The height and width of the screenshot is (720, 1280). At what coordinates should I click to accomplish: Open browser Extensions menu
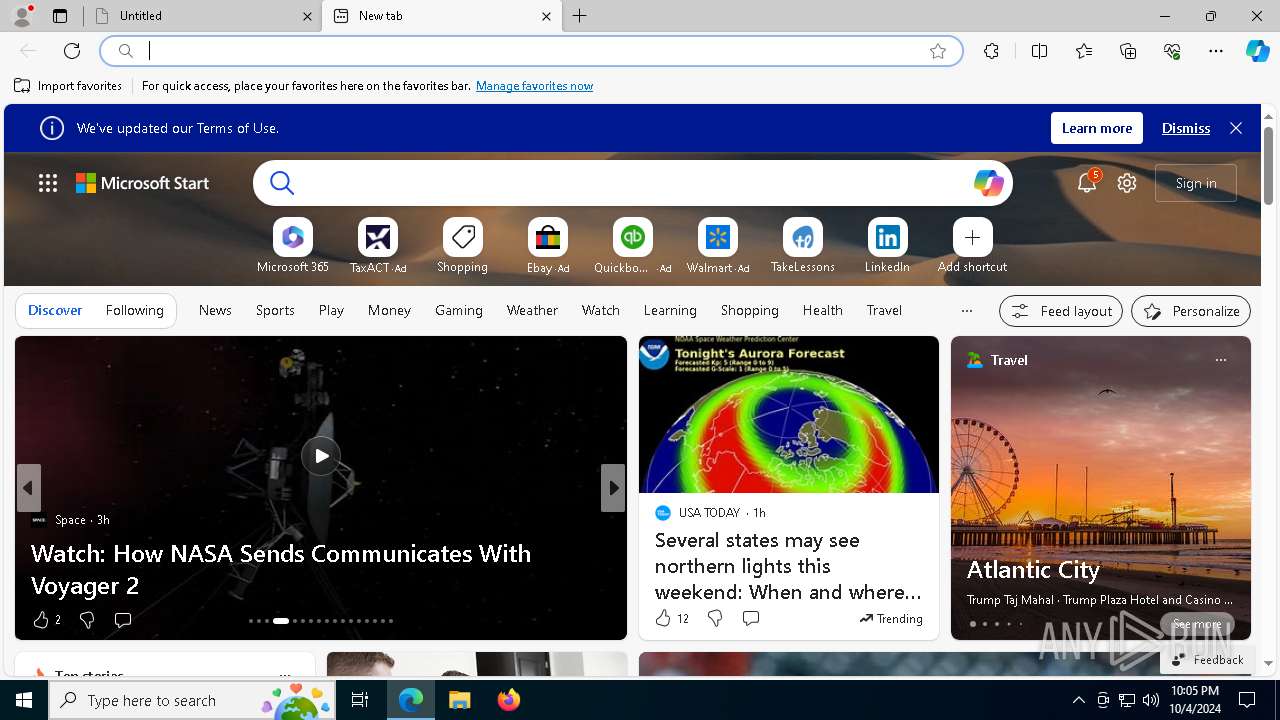click(991, 51)
